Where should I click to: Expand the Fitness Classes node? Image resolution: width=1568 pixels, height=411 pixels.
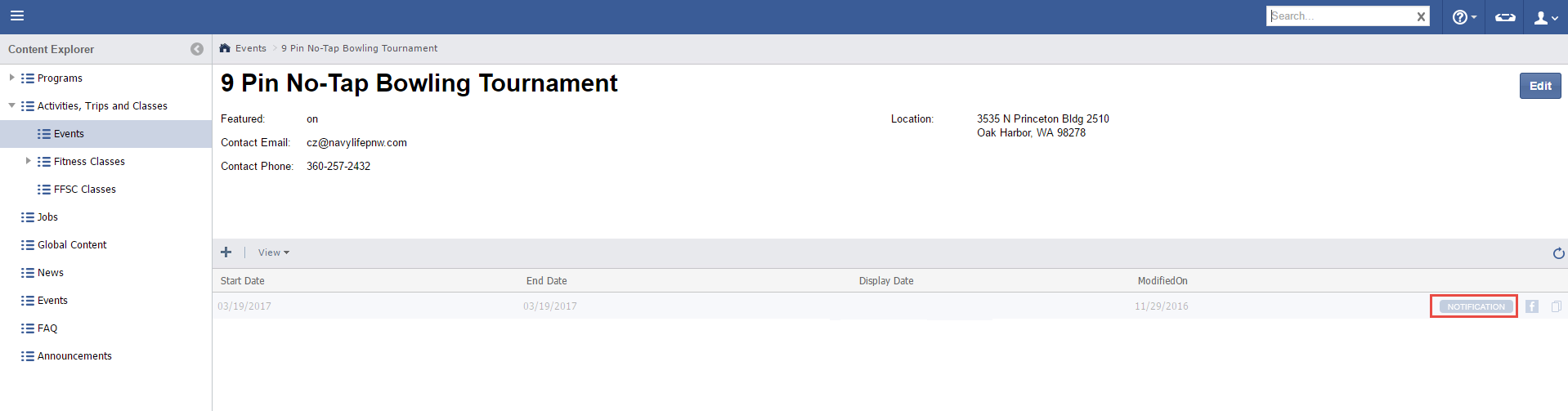coord(28,161)
